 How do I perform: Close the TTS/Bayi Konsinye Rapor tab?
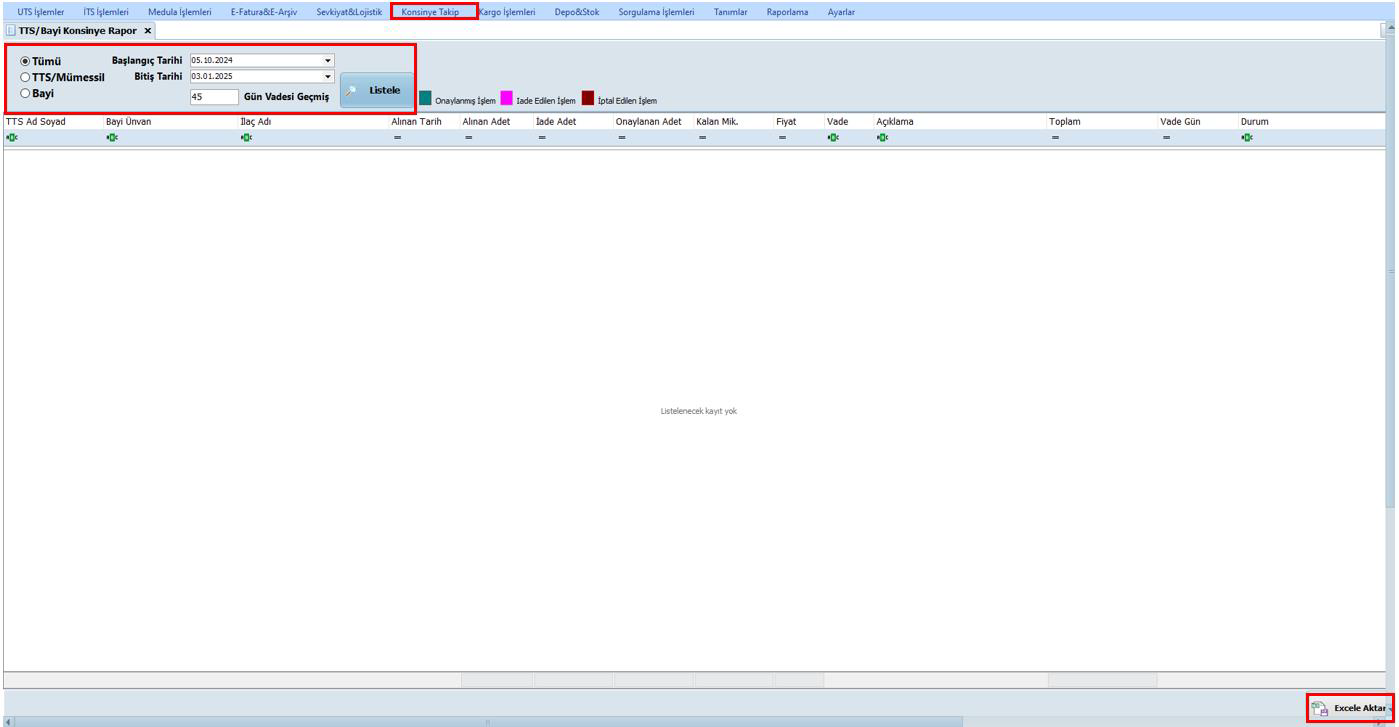click(148, 31)
